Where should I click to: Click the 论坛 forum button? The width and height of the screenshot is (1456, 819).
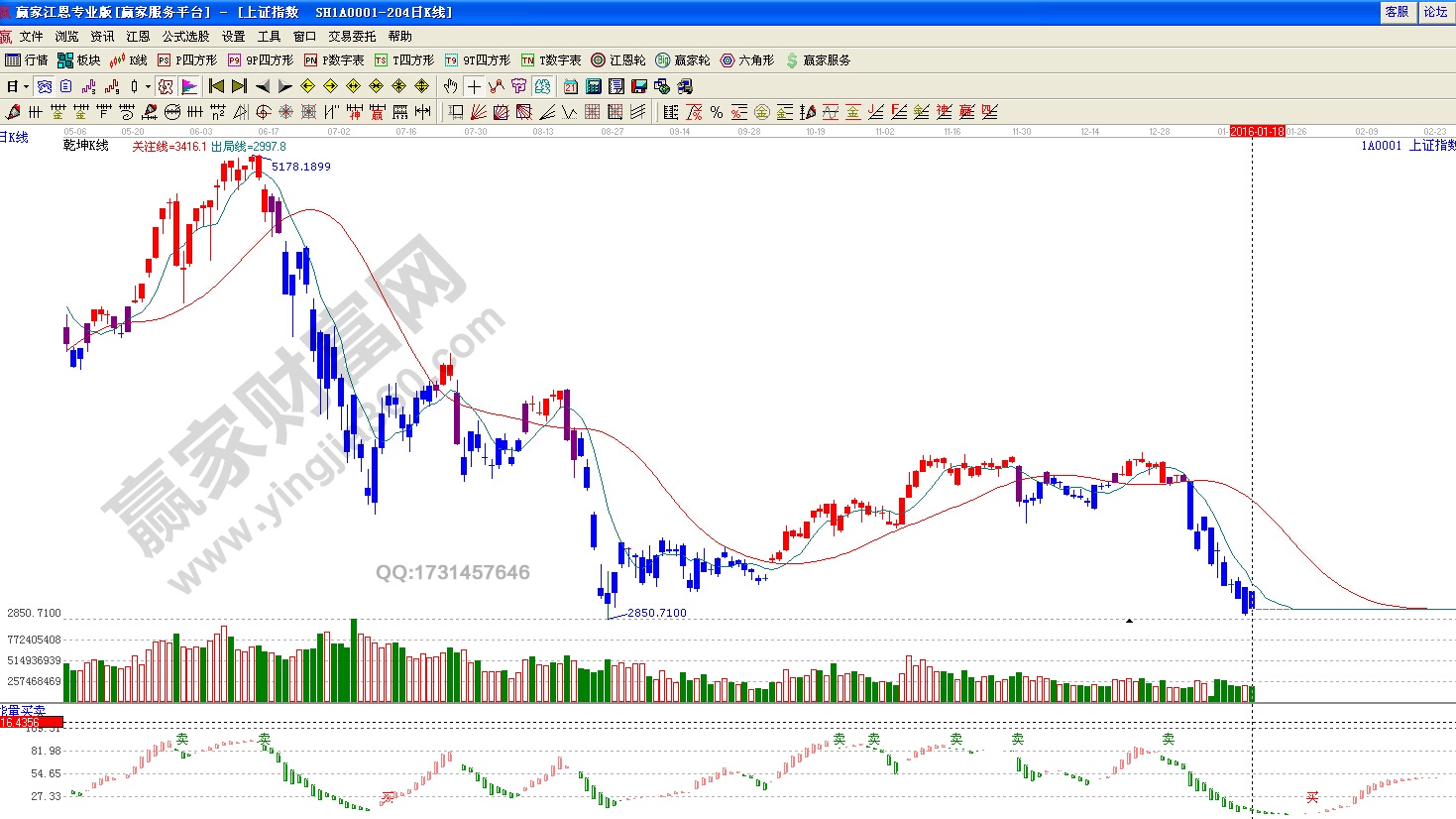point(1435,12)
